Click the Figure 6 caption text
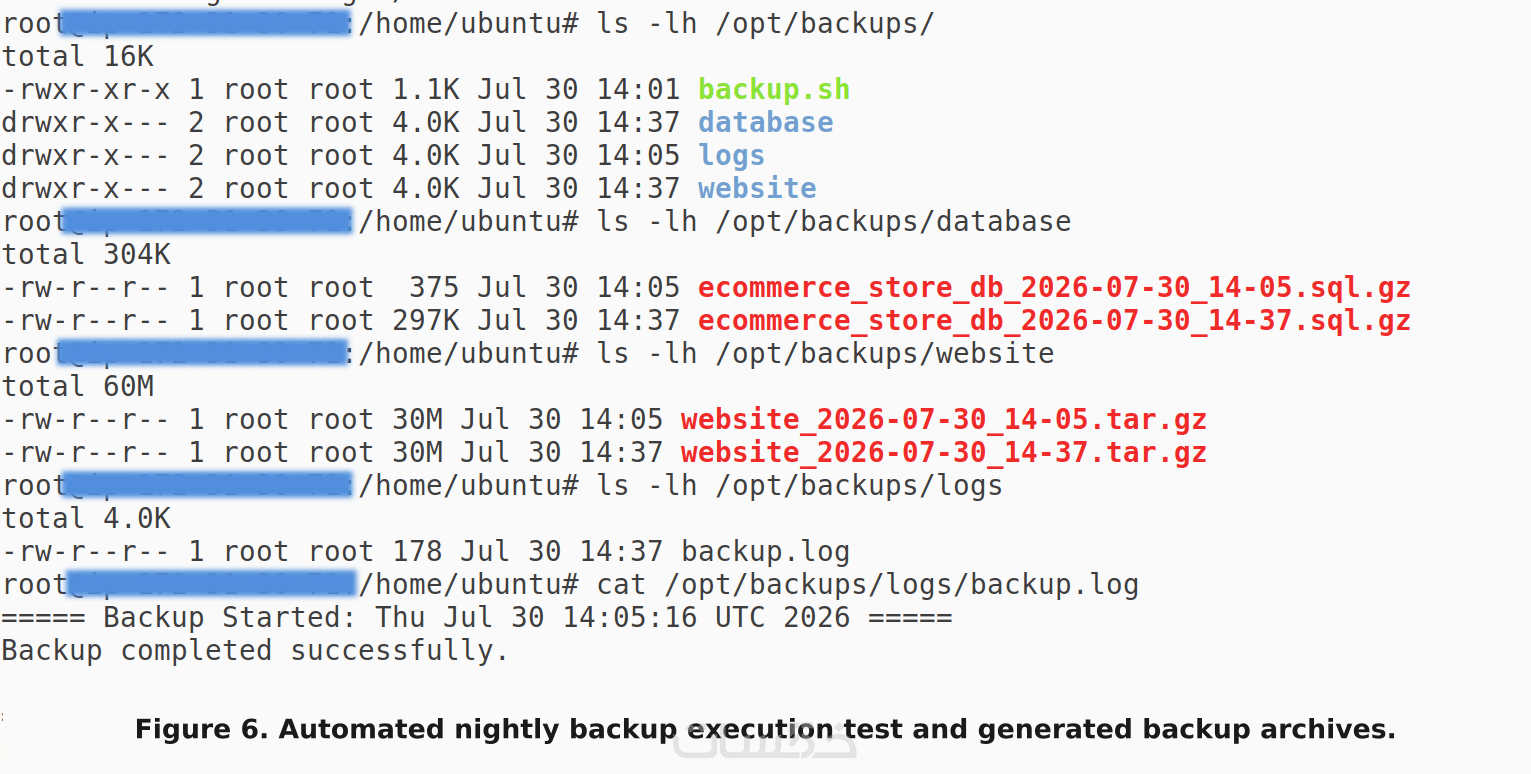 tap(765, 729)
